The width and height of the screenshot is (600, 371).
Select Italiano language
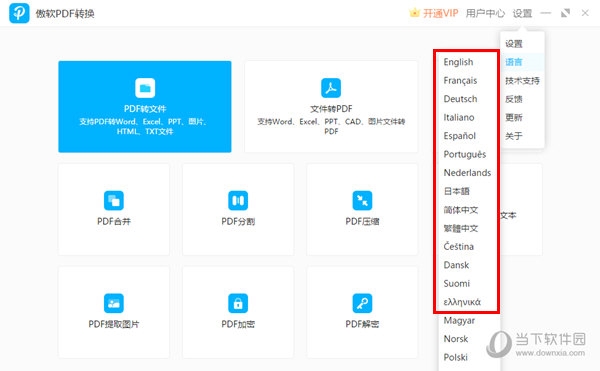459,117
